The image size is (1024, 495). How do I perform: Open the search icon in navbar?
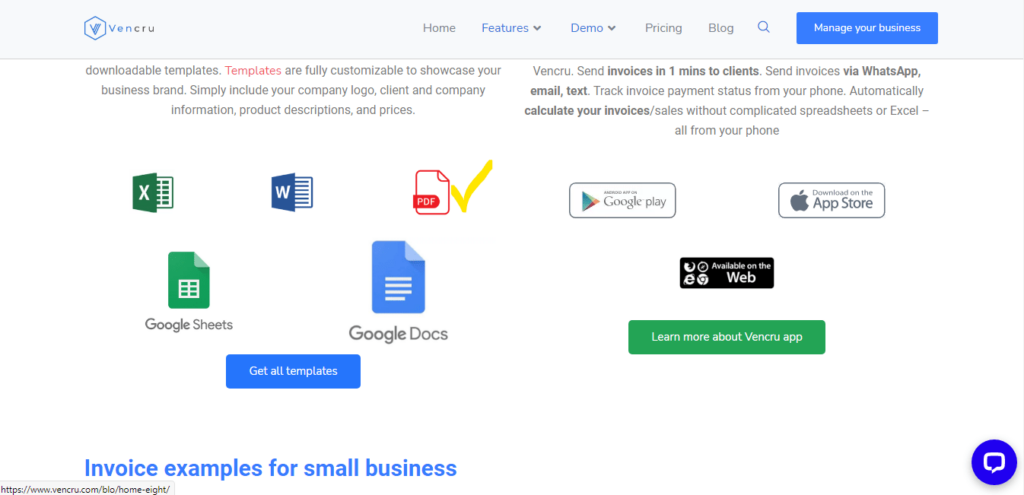(763, 27)
